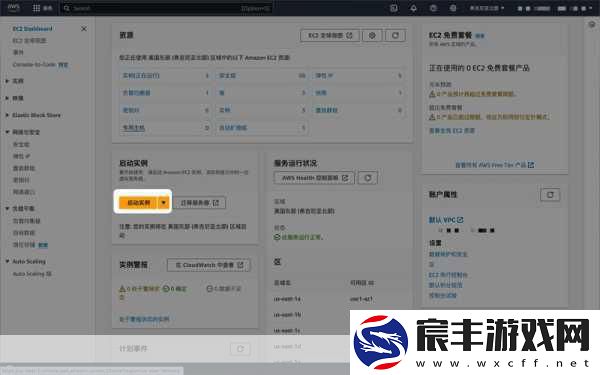Viewport: 600px width, 375px height.
Task: Open 专用主机 resource link
Action: [x=134, y=127]
